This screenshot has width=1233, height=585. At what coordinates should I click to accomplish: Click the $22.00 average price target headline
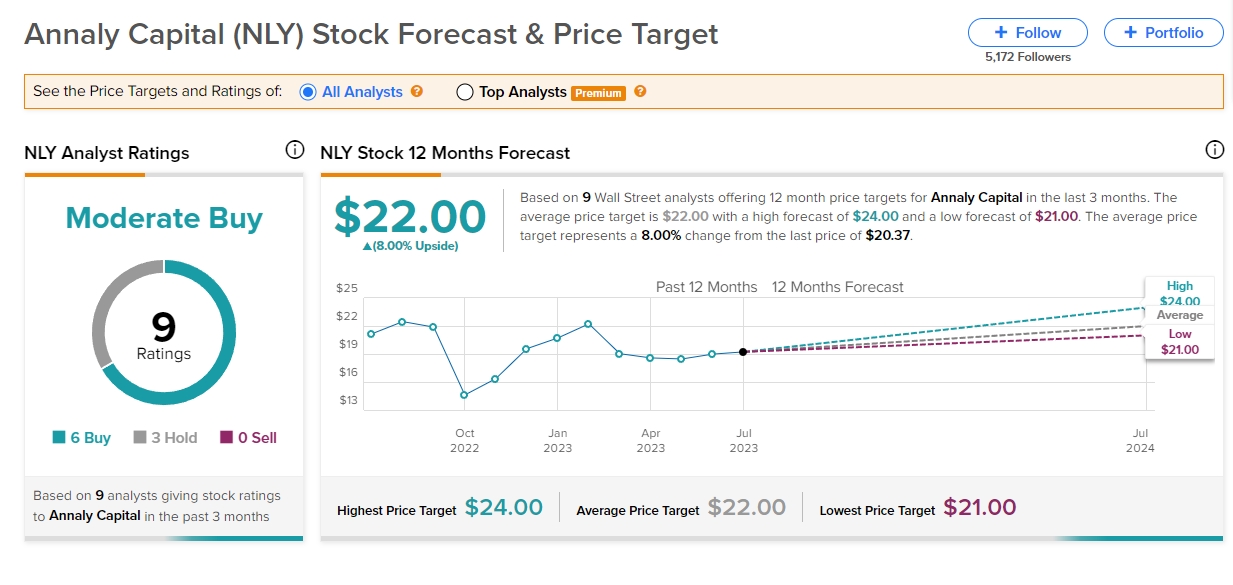point(410,216)
